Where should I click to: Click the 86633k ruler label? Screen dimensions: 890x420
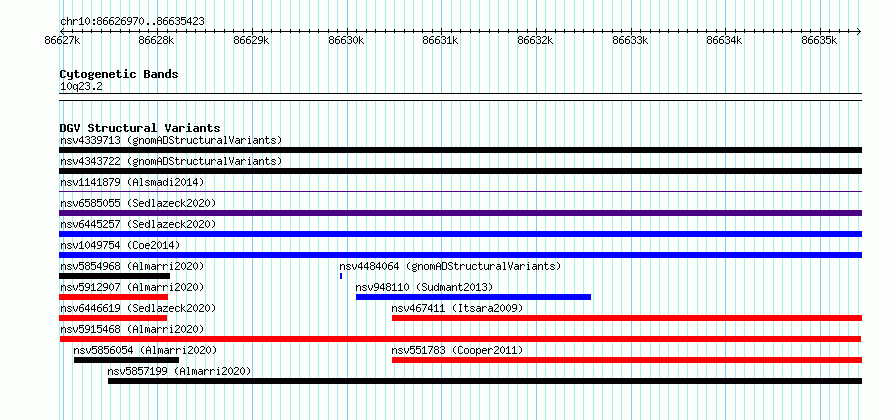(630, 41)
